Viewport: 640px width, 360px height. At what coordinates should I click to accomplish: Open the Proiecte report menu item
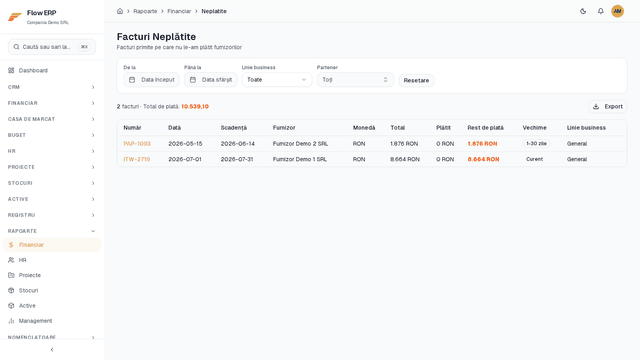pyautogui.click(x=52, y=275)
